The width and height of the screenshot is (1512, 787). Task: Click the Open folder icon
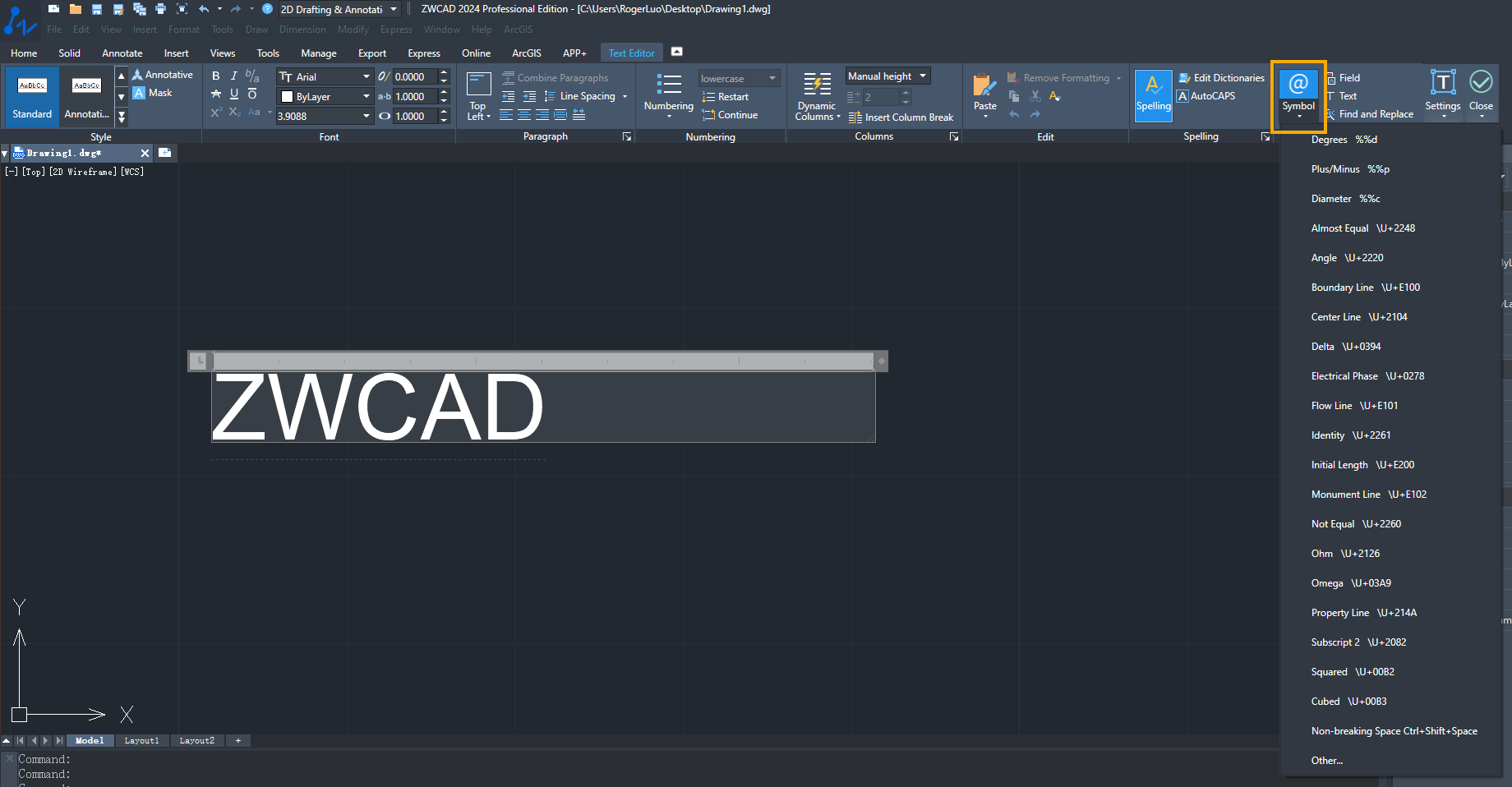76,9
